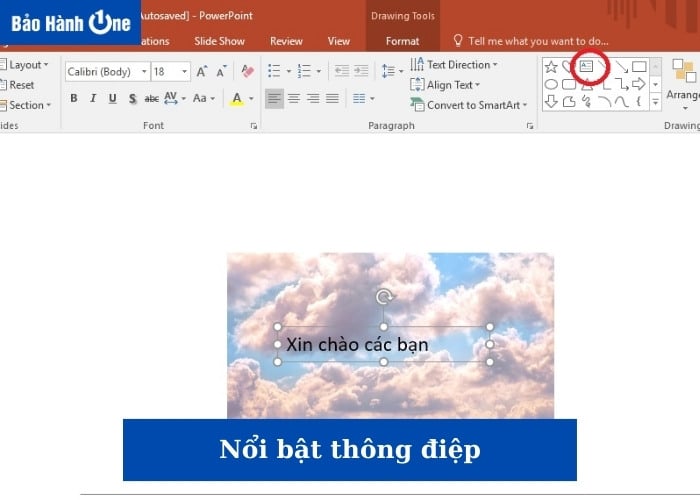The height and width of the screenshot is (500, 700).
Task: Open the Review tab
Action: (286, 41)
